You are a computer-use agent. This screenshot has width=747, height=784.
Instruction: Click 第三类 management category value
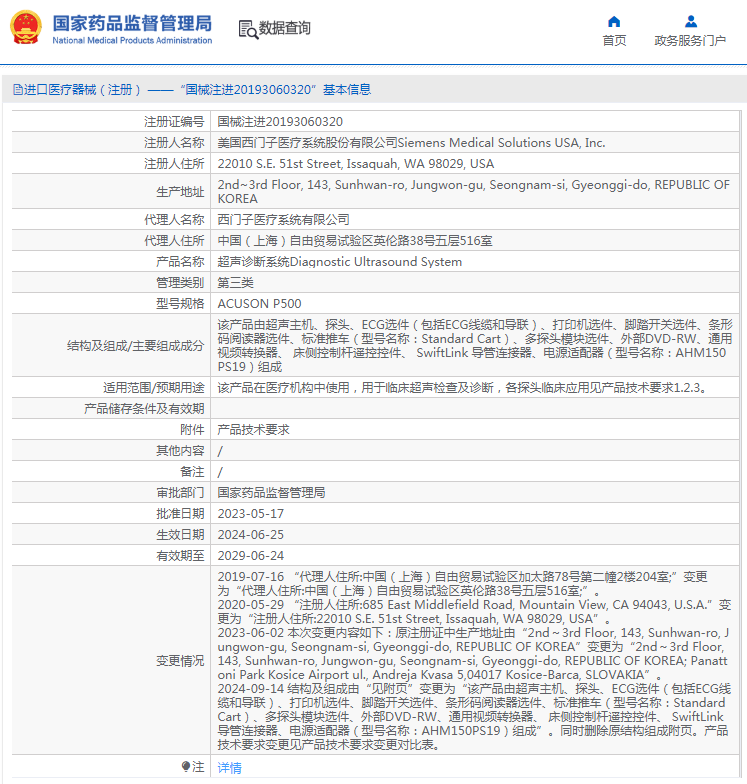(x=236, y=282)
